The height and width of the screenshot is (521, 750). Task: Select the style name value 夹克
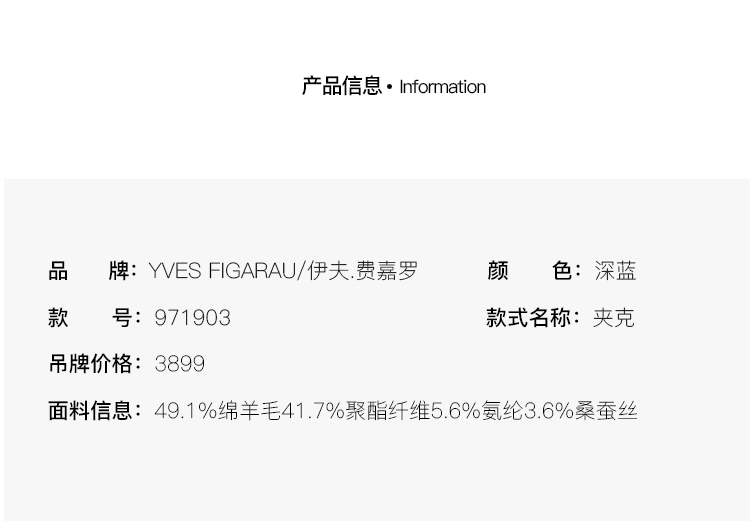point(613,318)
